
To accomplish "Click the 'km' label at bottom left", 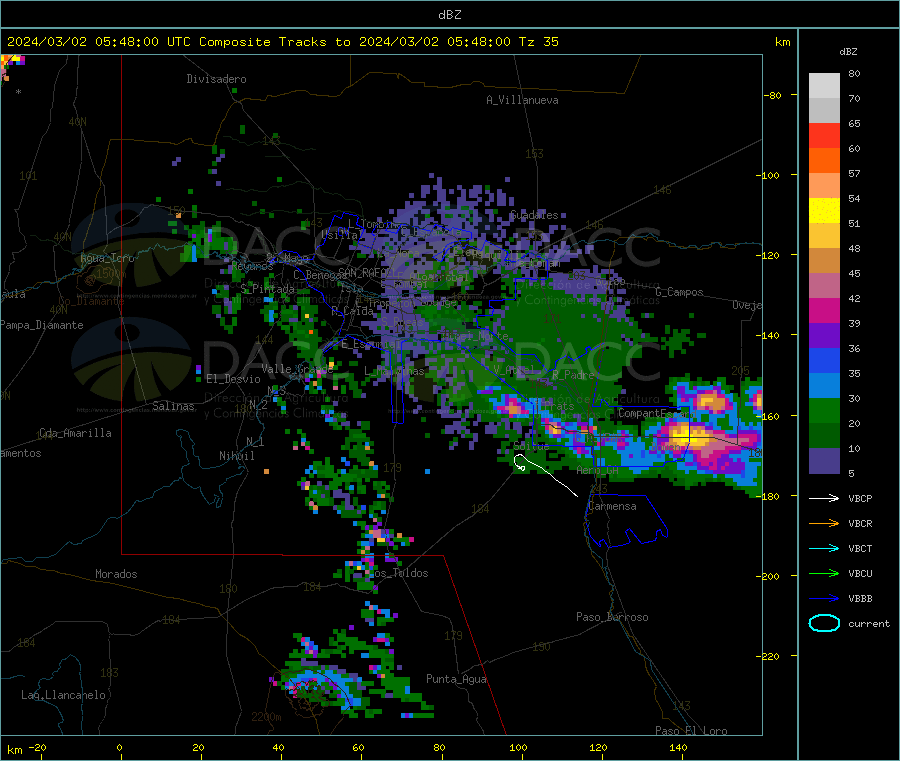I will click(14, 750).
